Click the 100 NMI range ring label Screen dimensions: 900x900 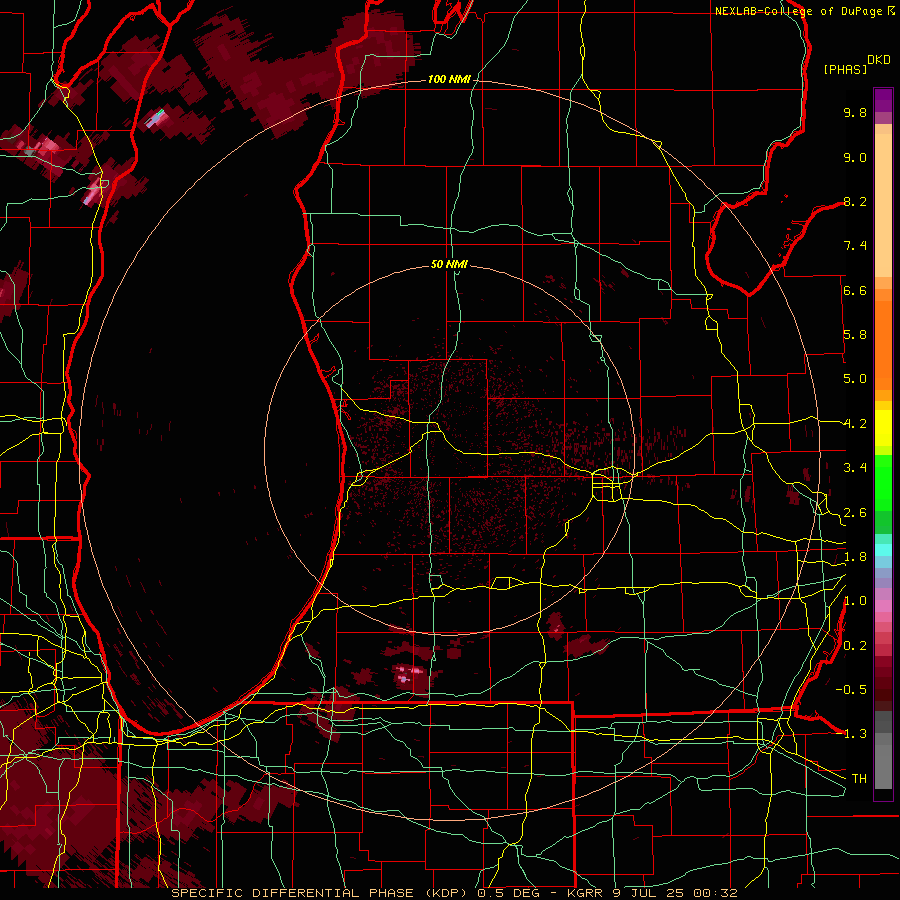click(449, 79)
